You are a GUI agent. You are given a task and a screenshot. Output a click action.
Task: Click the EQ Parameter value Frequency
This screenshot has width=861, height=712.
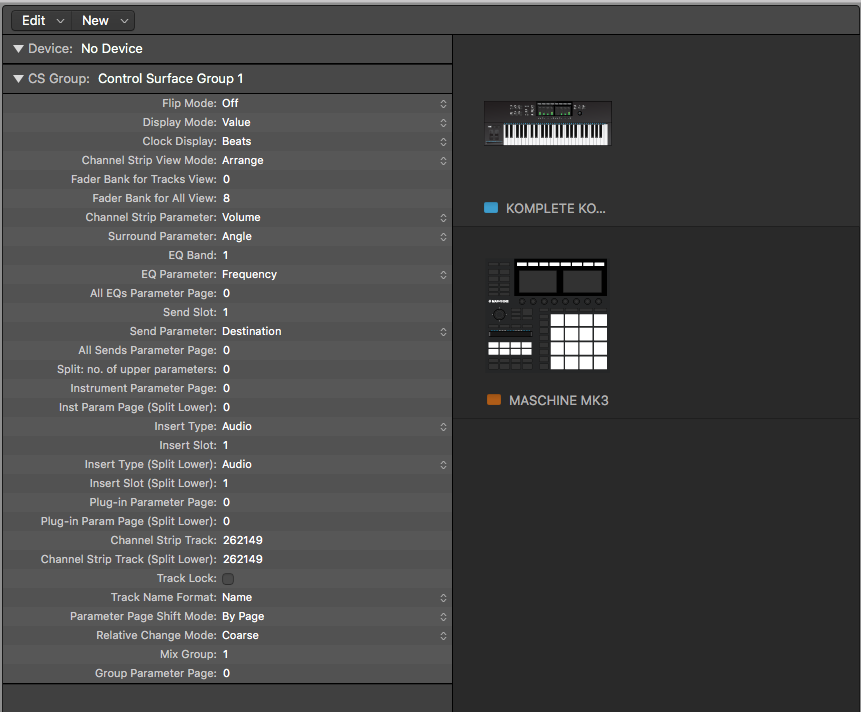249,274
